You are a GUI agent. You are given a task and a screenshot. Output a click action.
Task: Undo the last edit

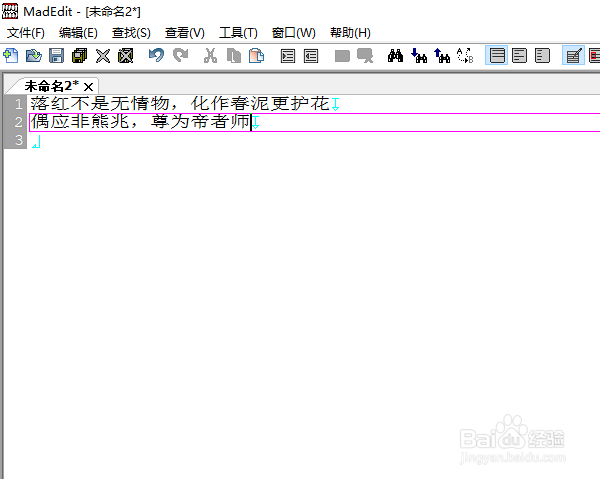(x=157, y=56)
